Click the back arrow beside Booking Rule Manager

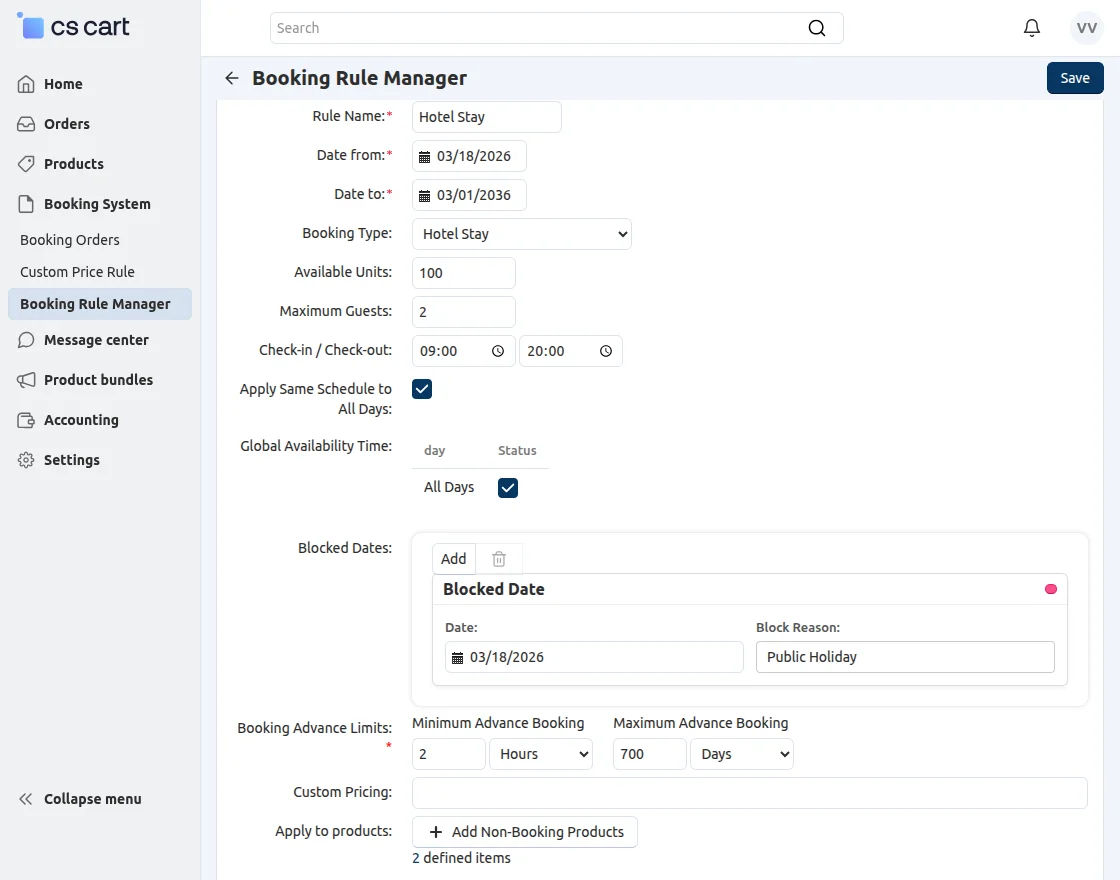232,78
